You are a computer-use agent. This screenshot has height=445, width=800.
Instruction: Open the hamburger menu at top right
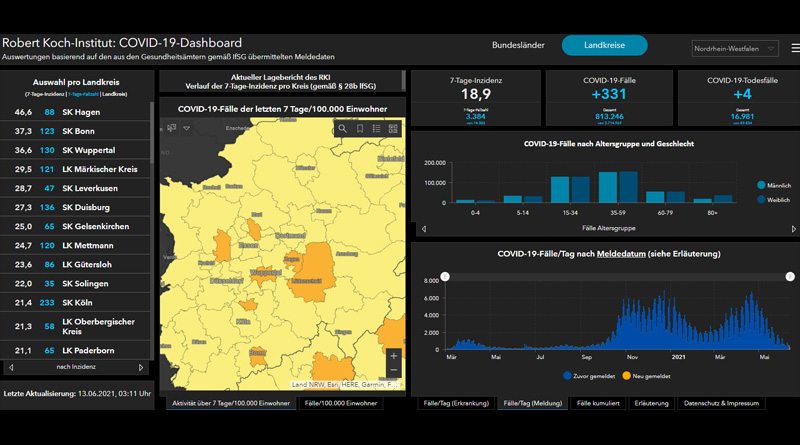[795, 48]
